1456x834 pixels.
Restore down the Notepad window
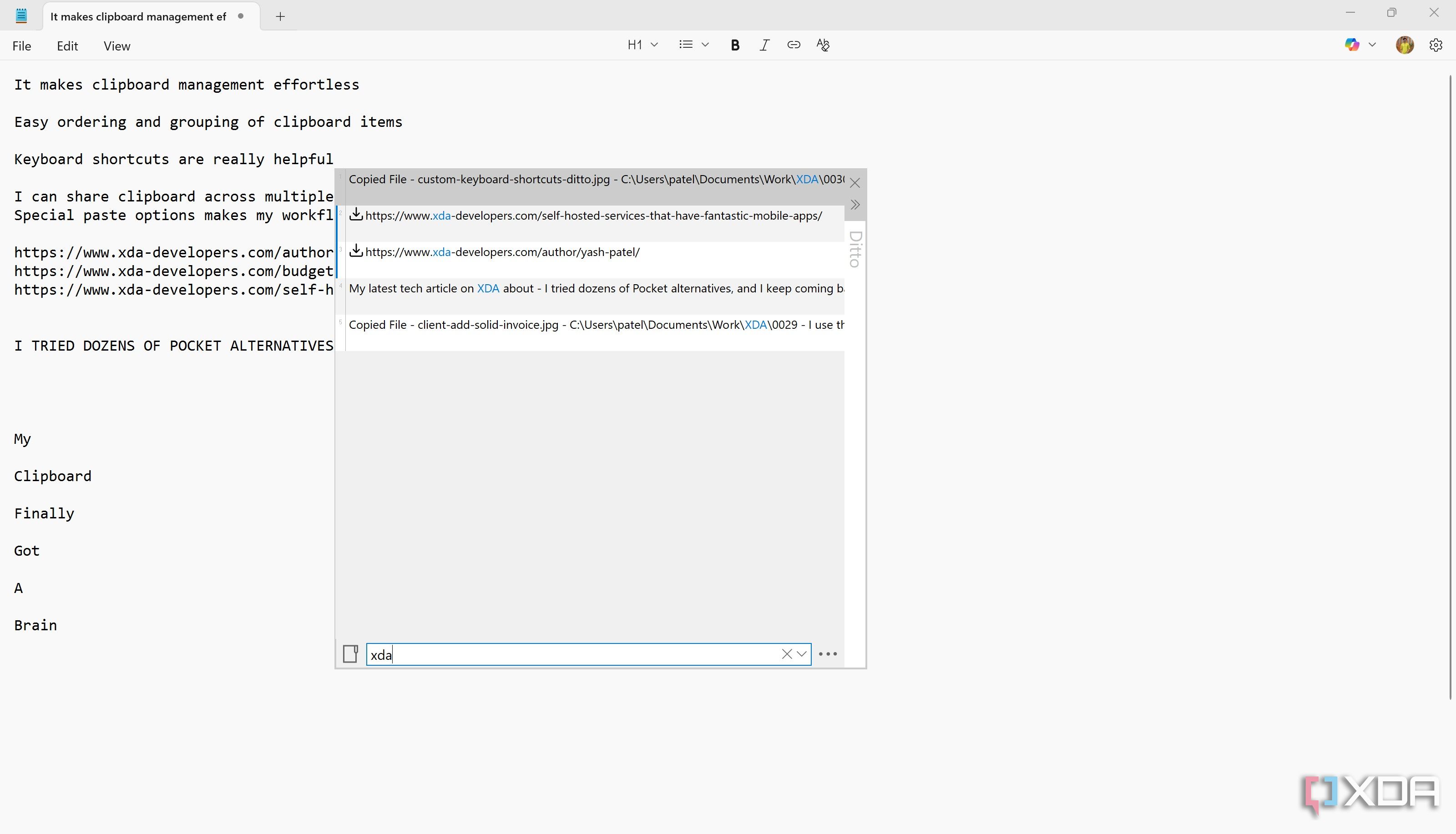pyautogui.click(x=1392, y=13)
